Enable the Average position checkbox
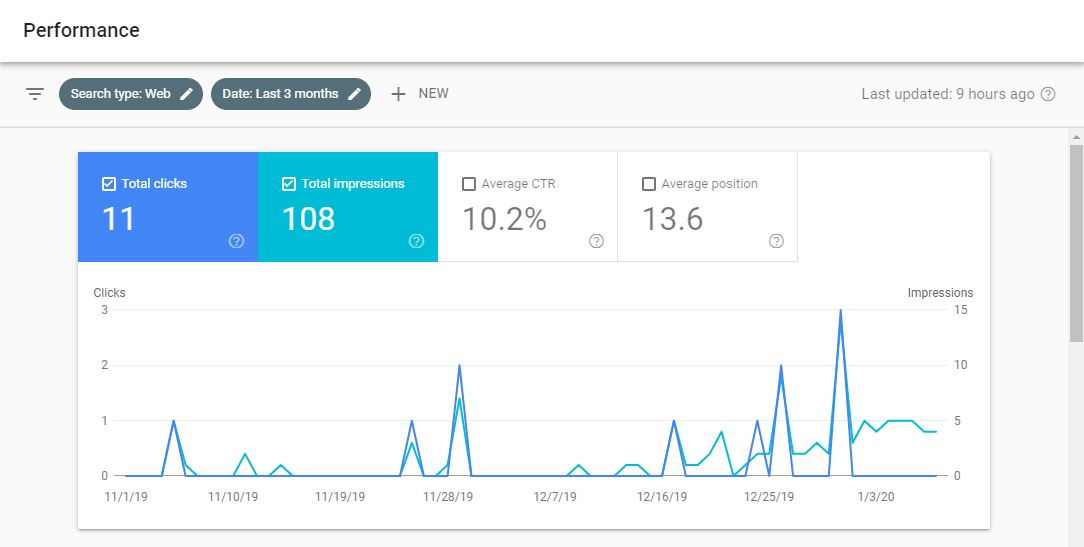Viewport: 1084px width, 547px height. point(649,184)
